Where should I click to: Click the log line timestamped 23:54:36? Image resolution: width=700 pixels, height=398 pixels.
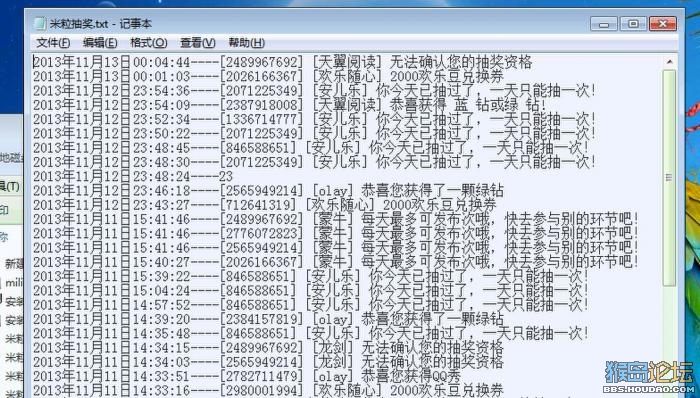(314, 91)
